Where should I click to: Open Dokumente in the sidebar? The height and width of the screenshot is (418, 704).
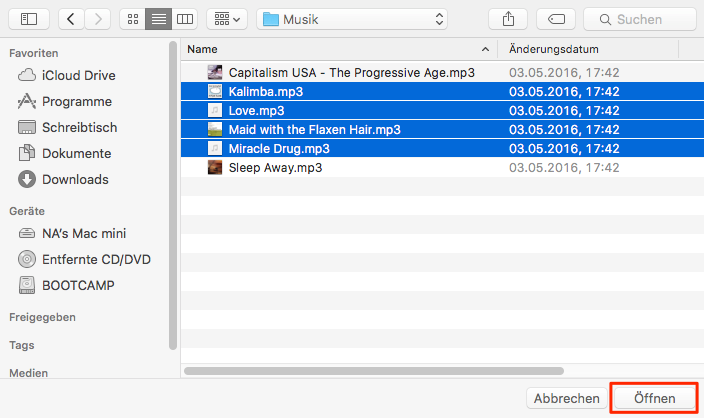(x=76, y=154)
